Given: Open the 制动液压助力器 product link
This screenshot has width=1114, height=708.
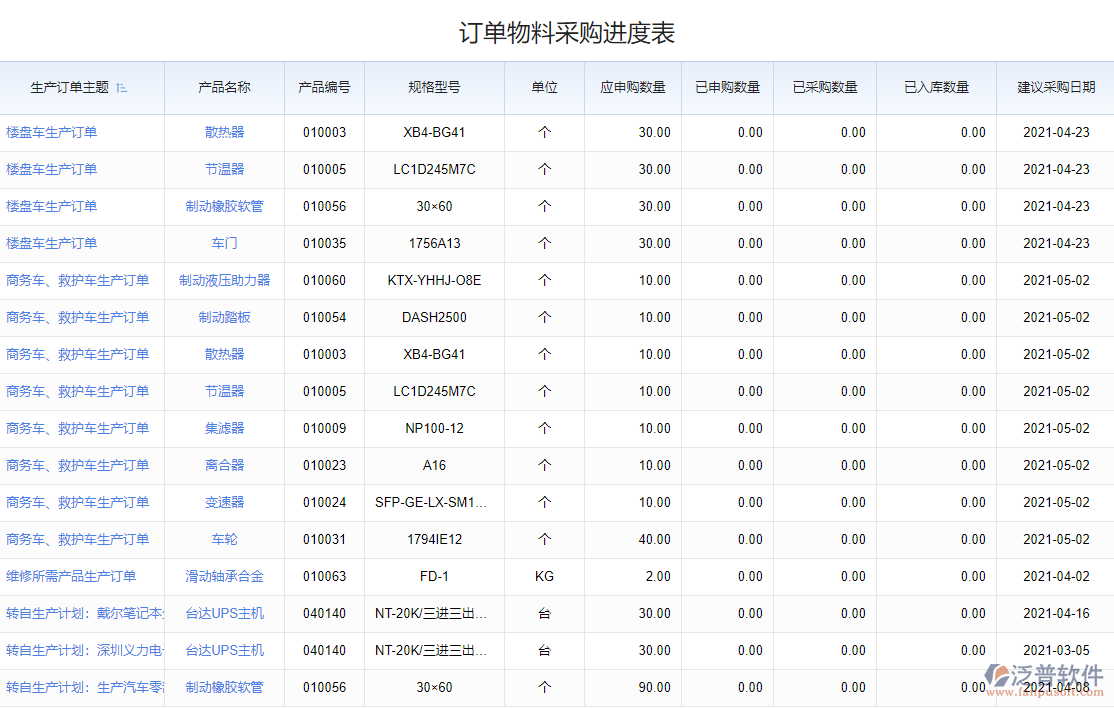Looking at the screenshot, I should (x=224, y=280).
